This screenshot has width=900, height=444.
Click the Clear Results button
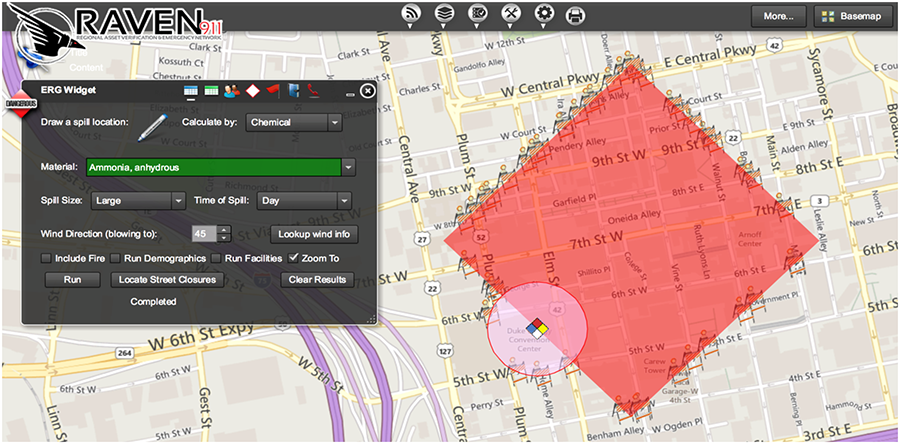click(317, 280)
